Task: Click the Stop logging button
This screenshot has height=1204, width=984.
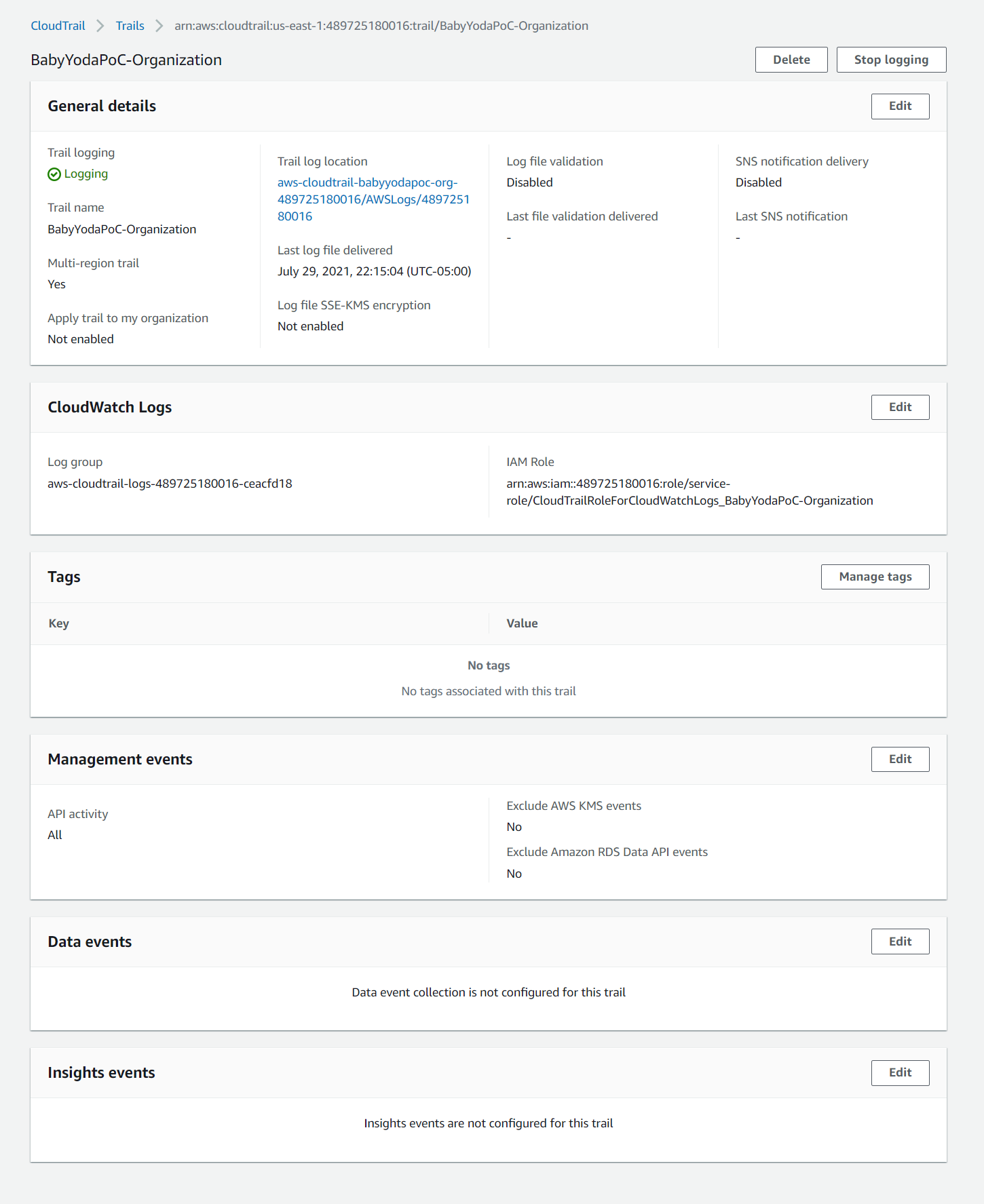Action: 891,60
